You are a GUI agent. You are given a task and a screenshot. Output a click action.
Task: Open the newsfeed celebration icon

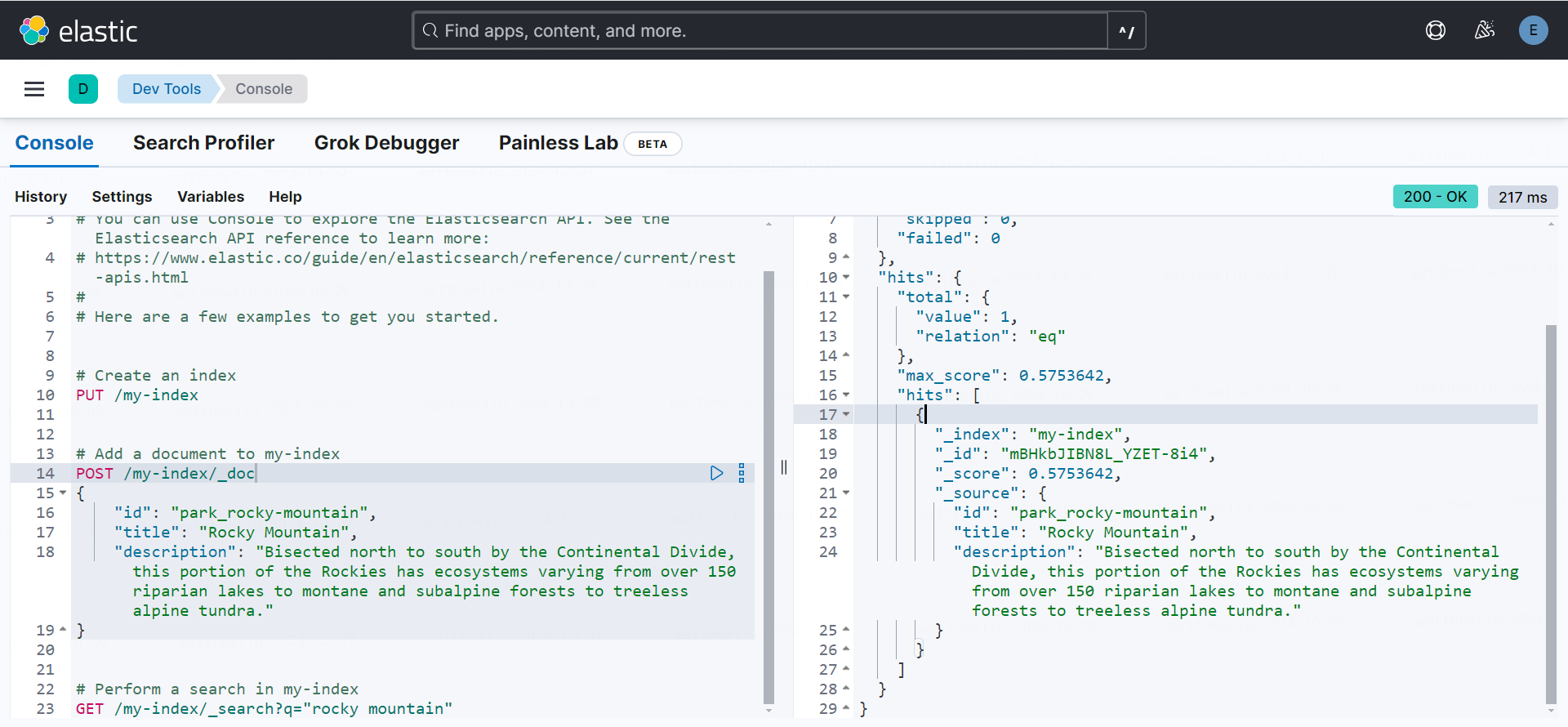[x=1485, y=30]
